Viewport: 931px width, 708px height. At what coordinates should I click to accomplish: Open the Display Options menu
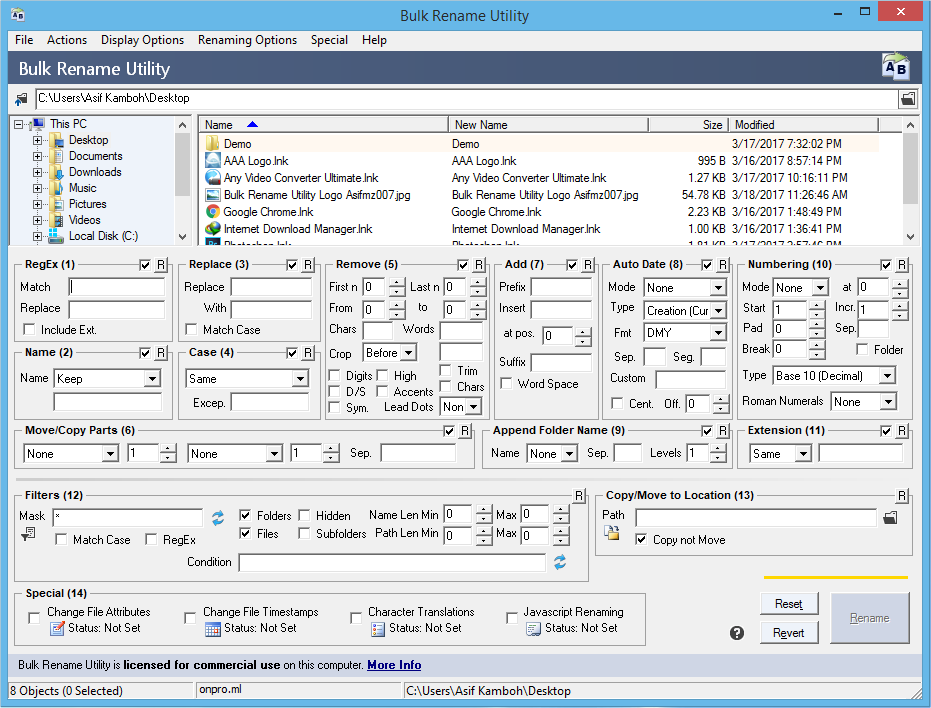(142, 40)
